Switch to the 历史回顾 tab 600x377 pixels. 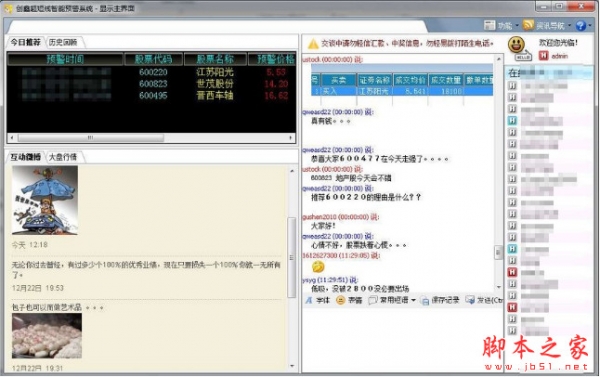tap(63, 42)
